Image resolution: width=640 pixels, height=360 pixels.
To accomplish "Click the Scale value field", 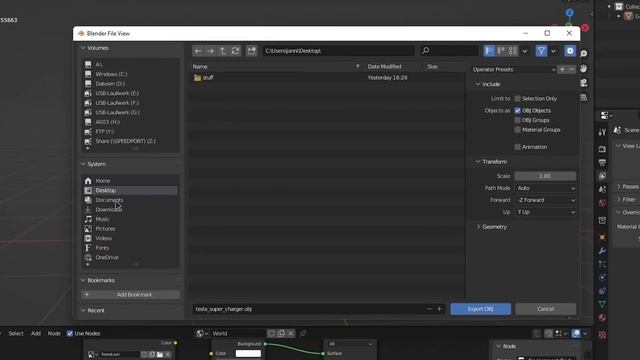I will (x=545, y=176).
